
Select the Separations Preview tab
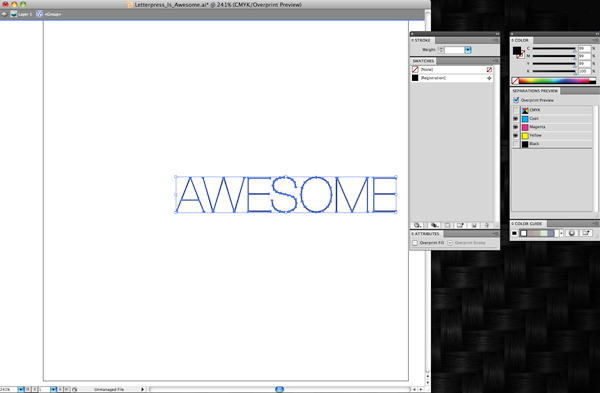[535, 91]
